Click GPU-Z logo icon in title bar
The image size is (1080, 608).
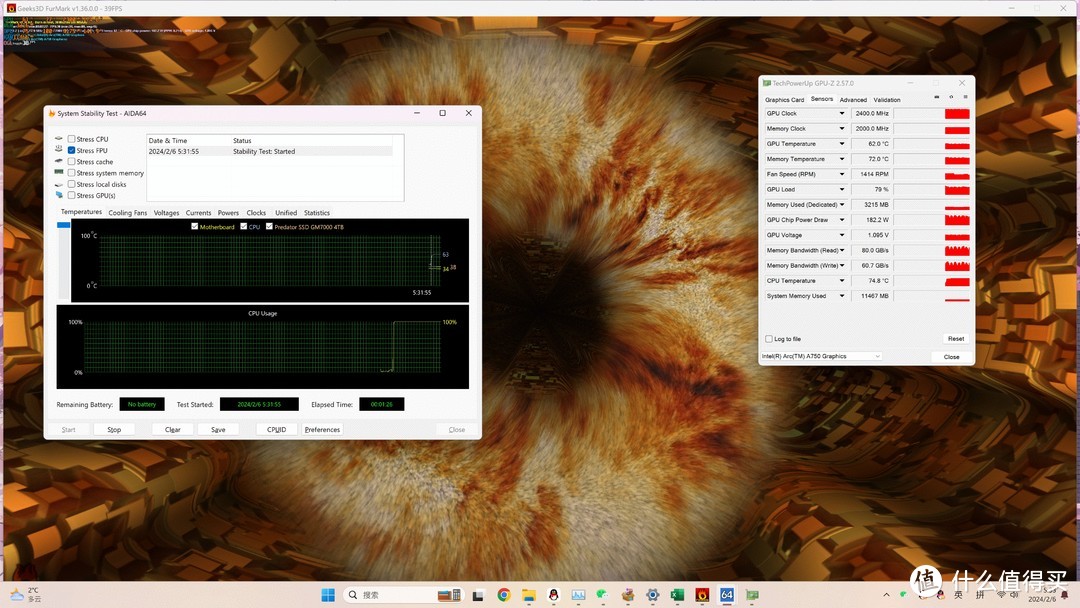[767, 83]
